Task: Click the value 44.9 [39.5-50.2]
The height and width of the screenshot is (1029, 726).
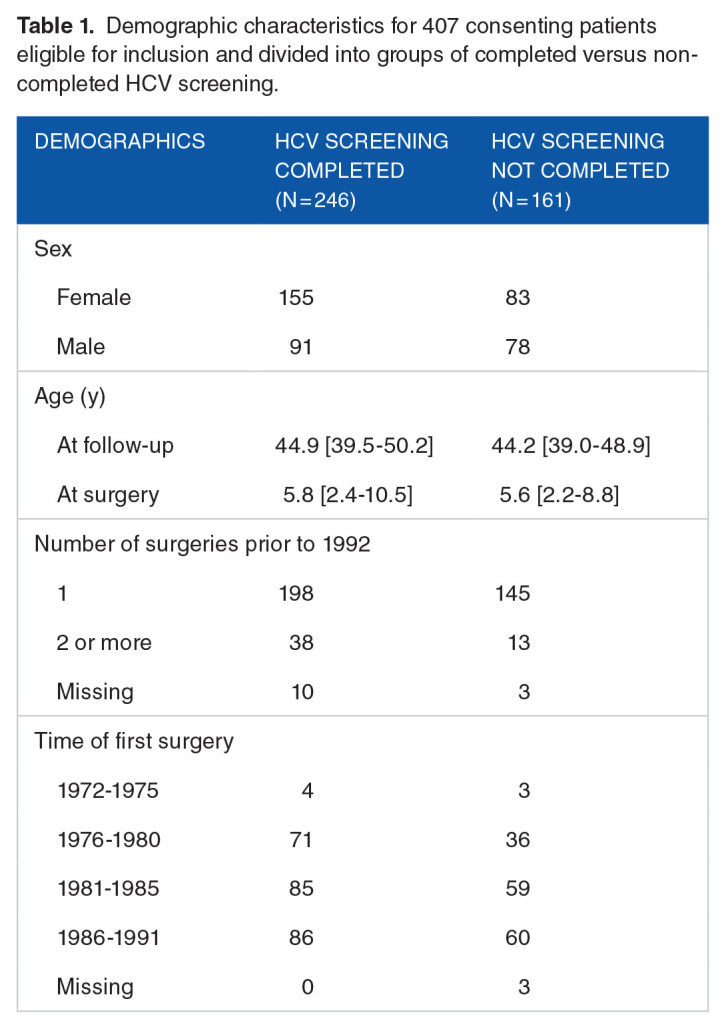Action: (x=354, y=446)
